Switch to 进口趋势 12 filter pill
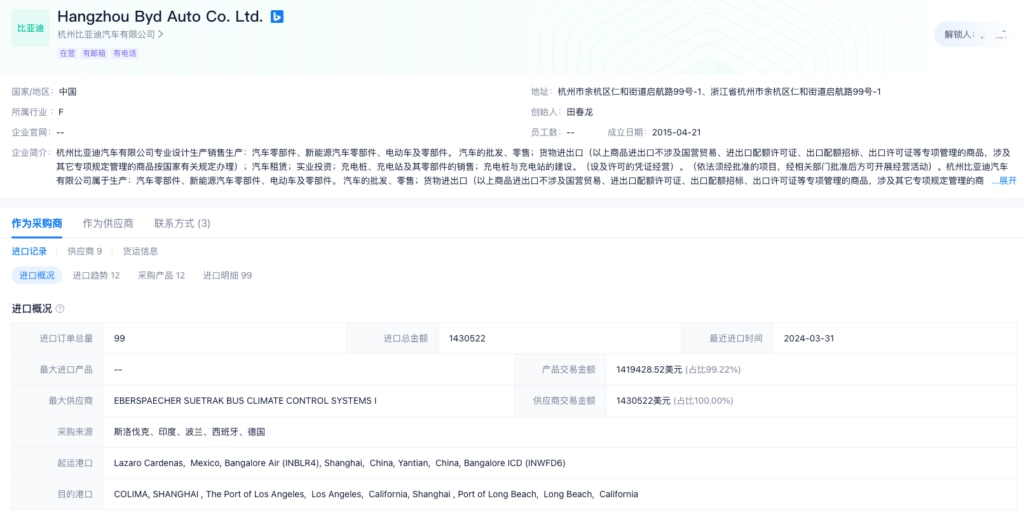Viewport: 1024px width, 529px height. pos(96,275)
